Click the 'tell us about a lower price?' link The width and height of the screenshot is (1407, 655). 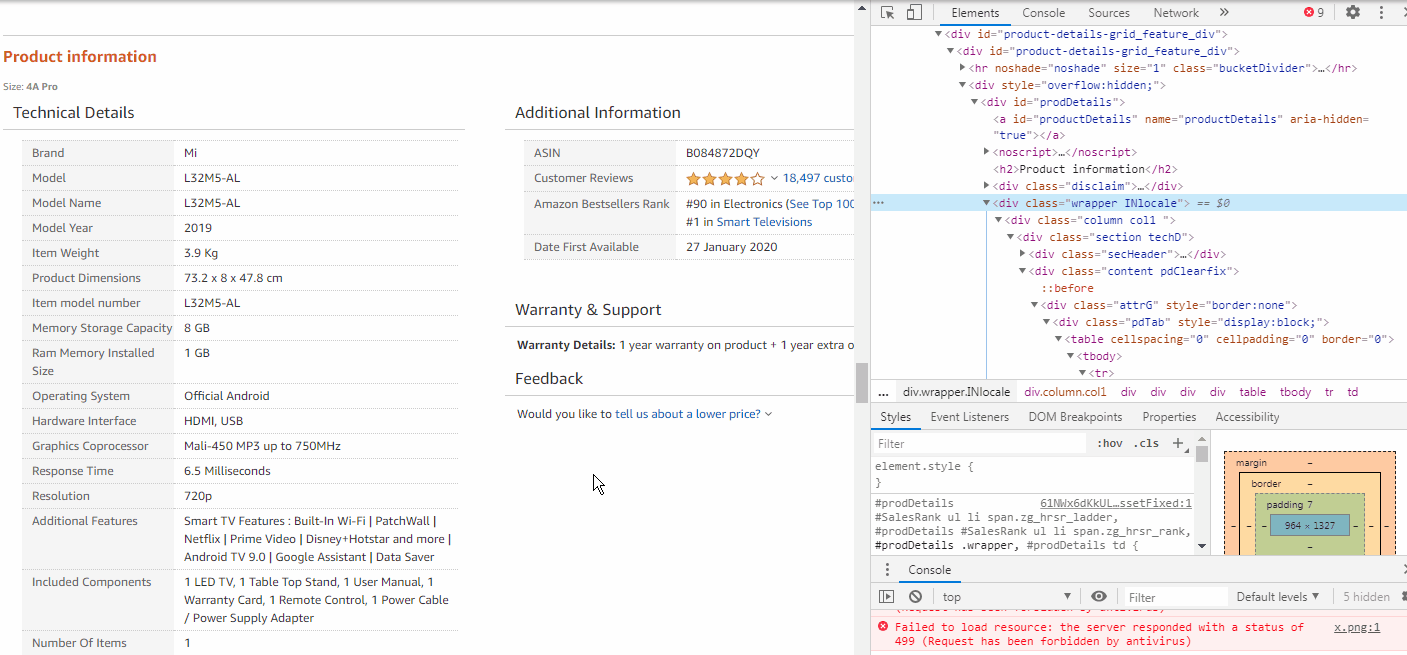point(687,414)
